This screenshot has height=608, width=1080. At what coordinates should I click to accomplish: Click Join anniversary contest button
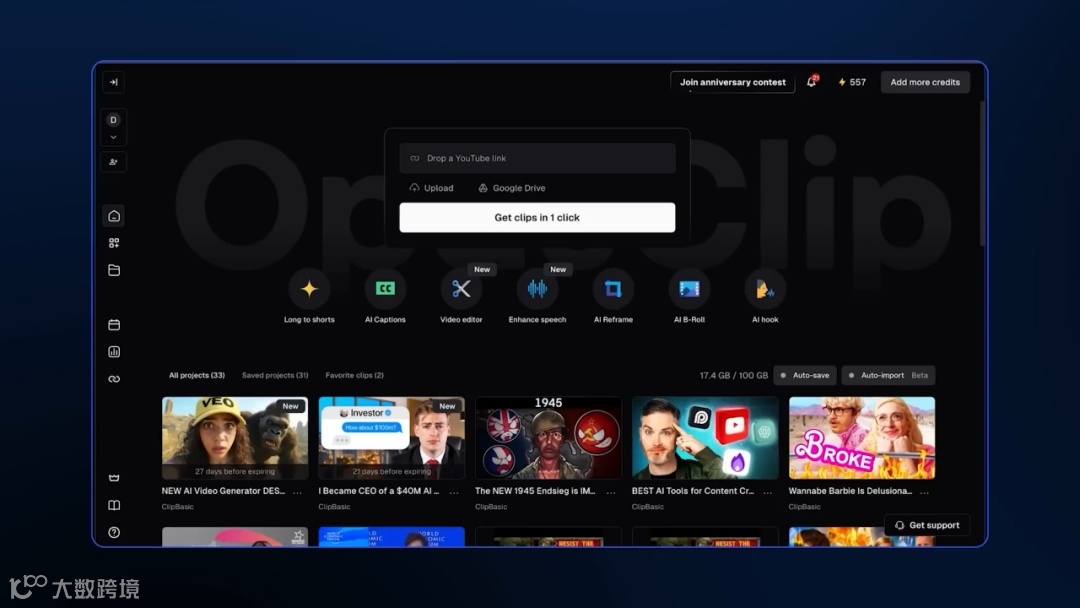[733, 82]
